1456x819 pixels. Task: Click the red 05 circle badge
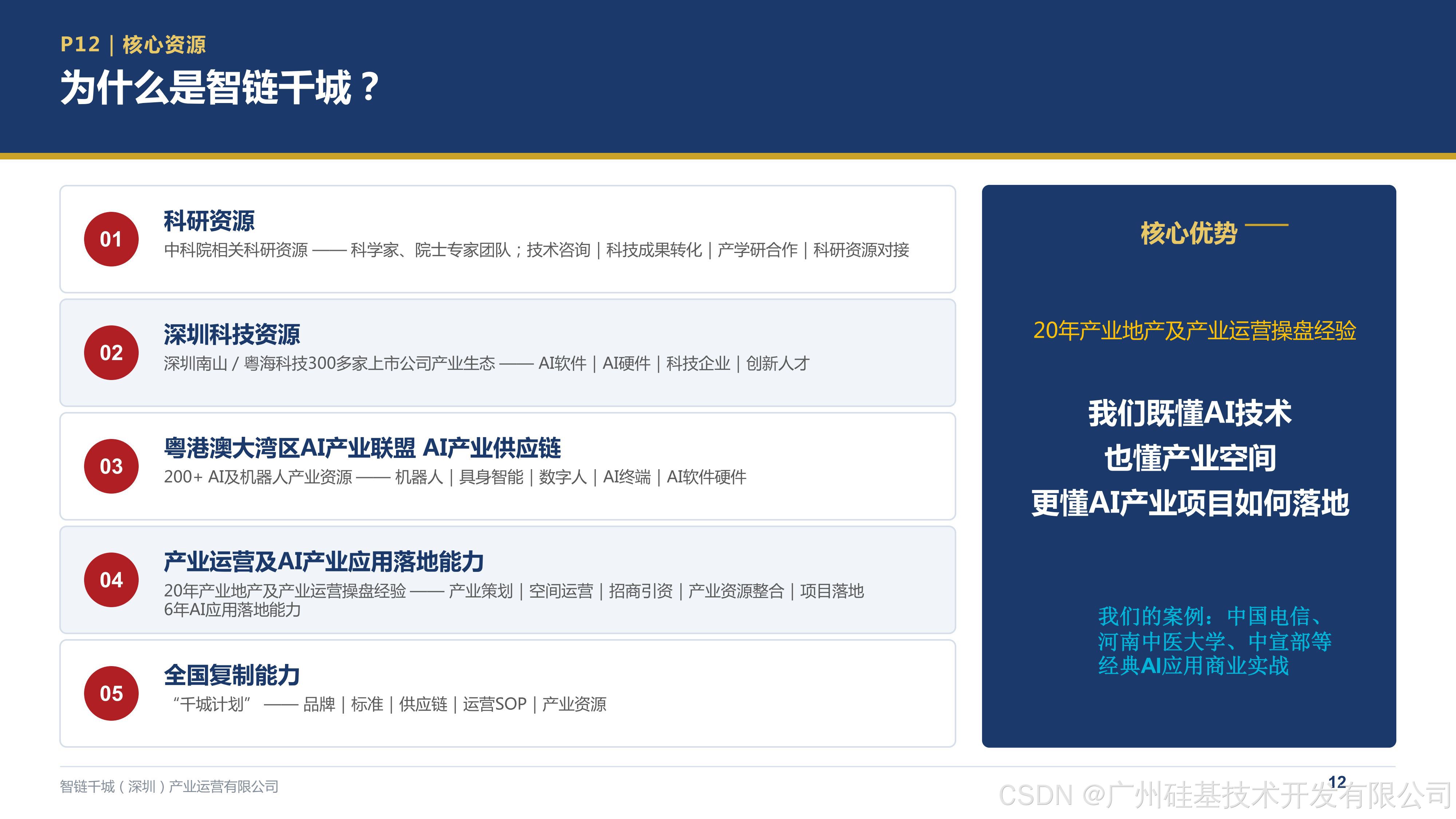111,693
